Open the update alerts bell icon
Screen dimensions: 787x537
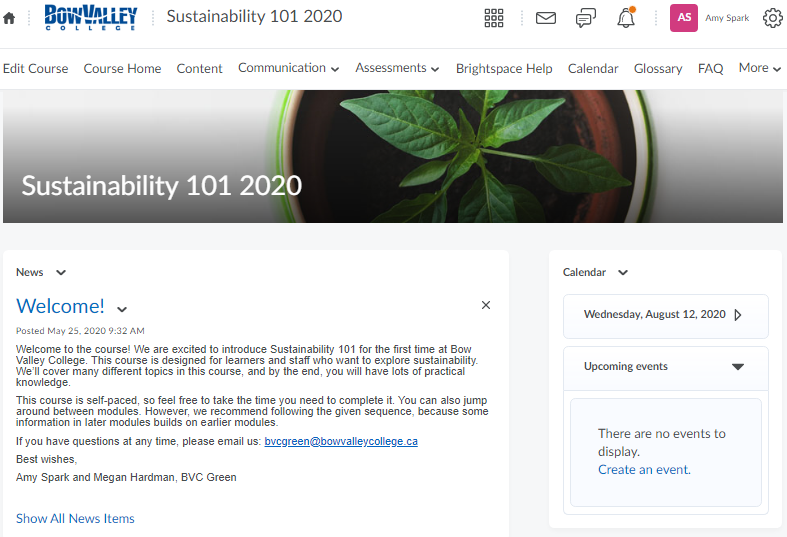click(x=626, y=18)
